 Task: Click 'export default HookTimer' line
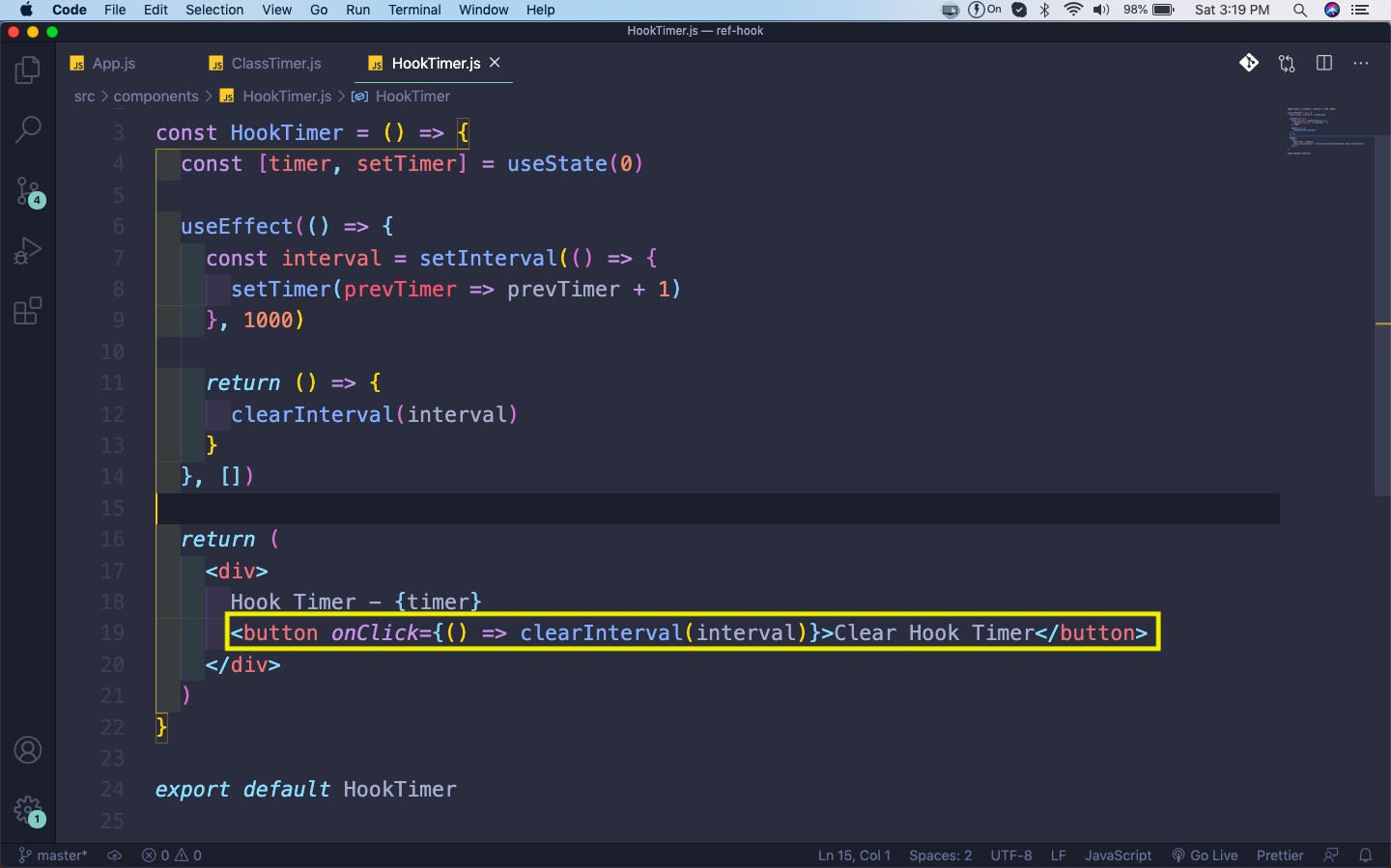click(x=306, y=790)
